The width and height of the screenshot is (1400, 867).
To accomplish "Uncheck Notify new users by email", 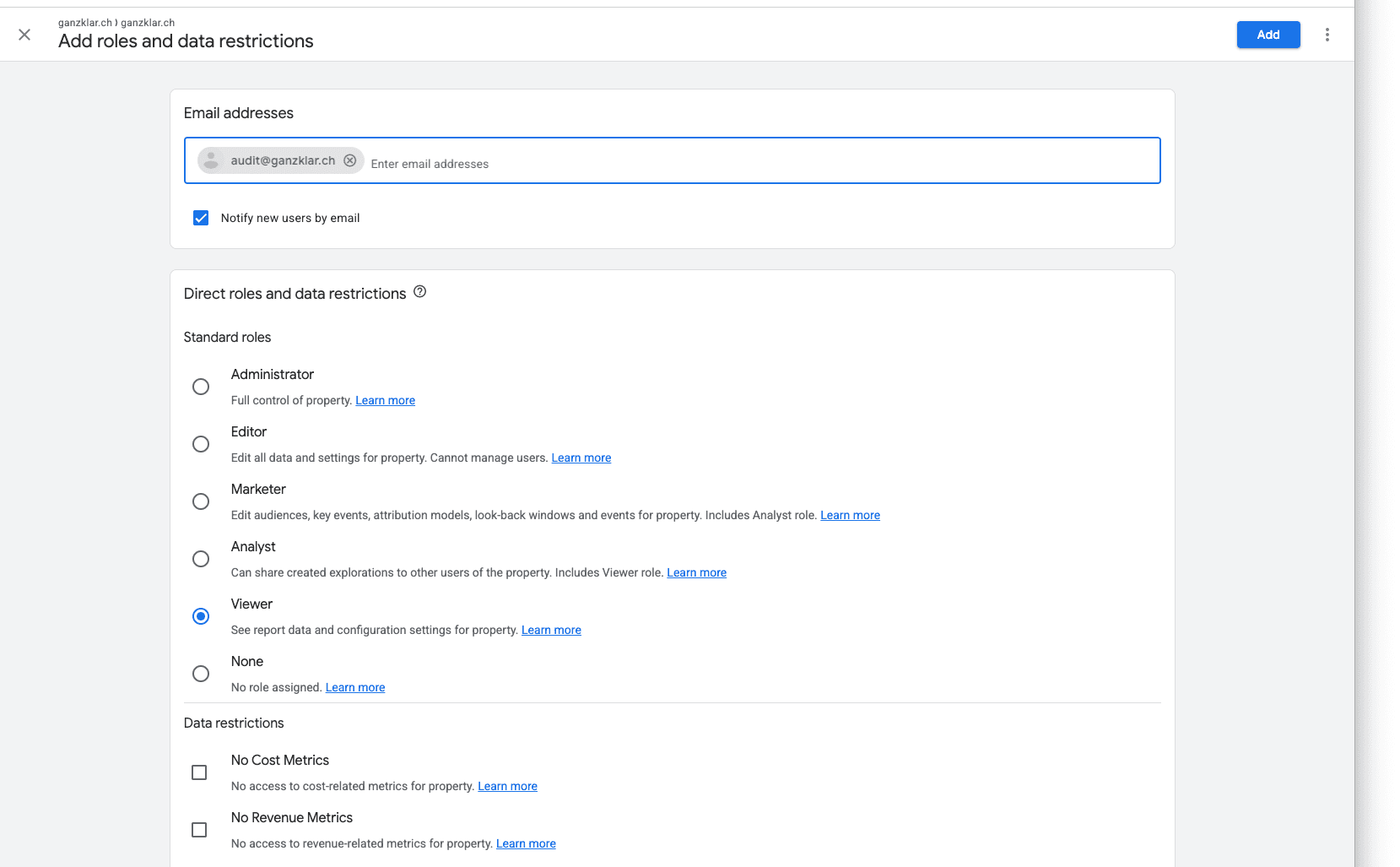I will 201,218.
